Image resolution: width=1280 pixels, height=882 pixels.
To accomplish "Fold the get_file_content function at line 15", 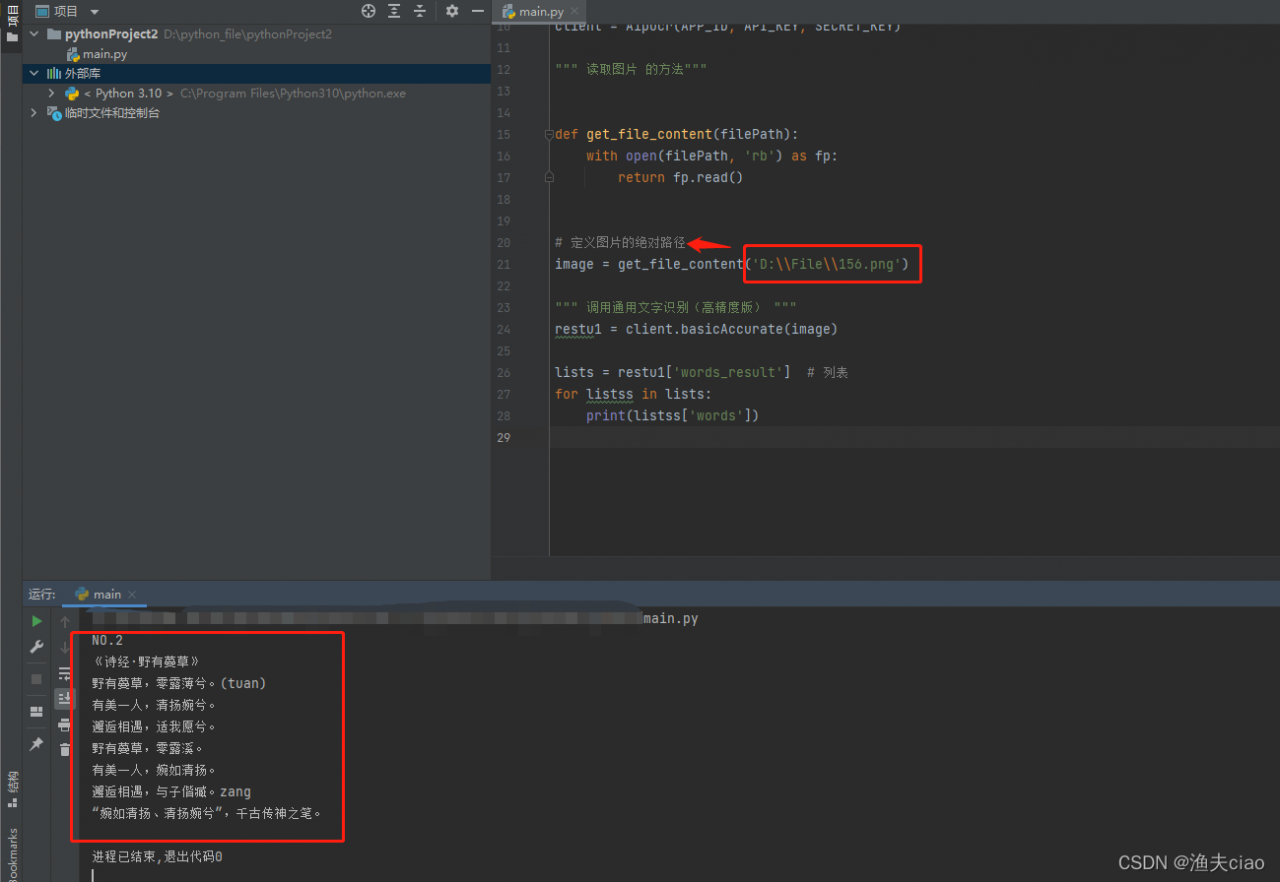I will (x=548, y=134).
